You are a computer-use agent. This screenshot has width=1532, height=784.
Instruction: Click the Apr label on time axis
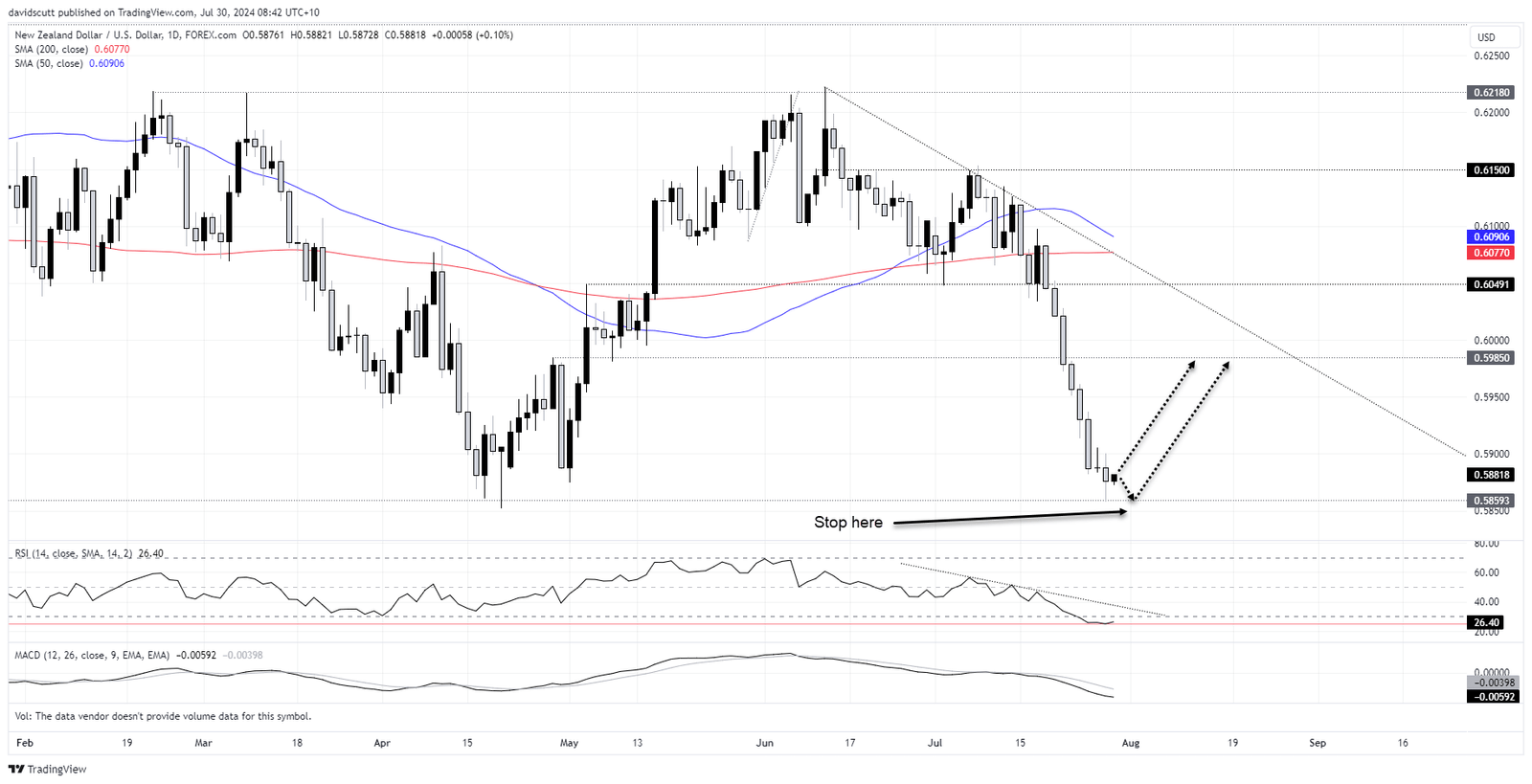point(382,743)
